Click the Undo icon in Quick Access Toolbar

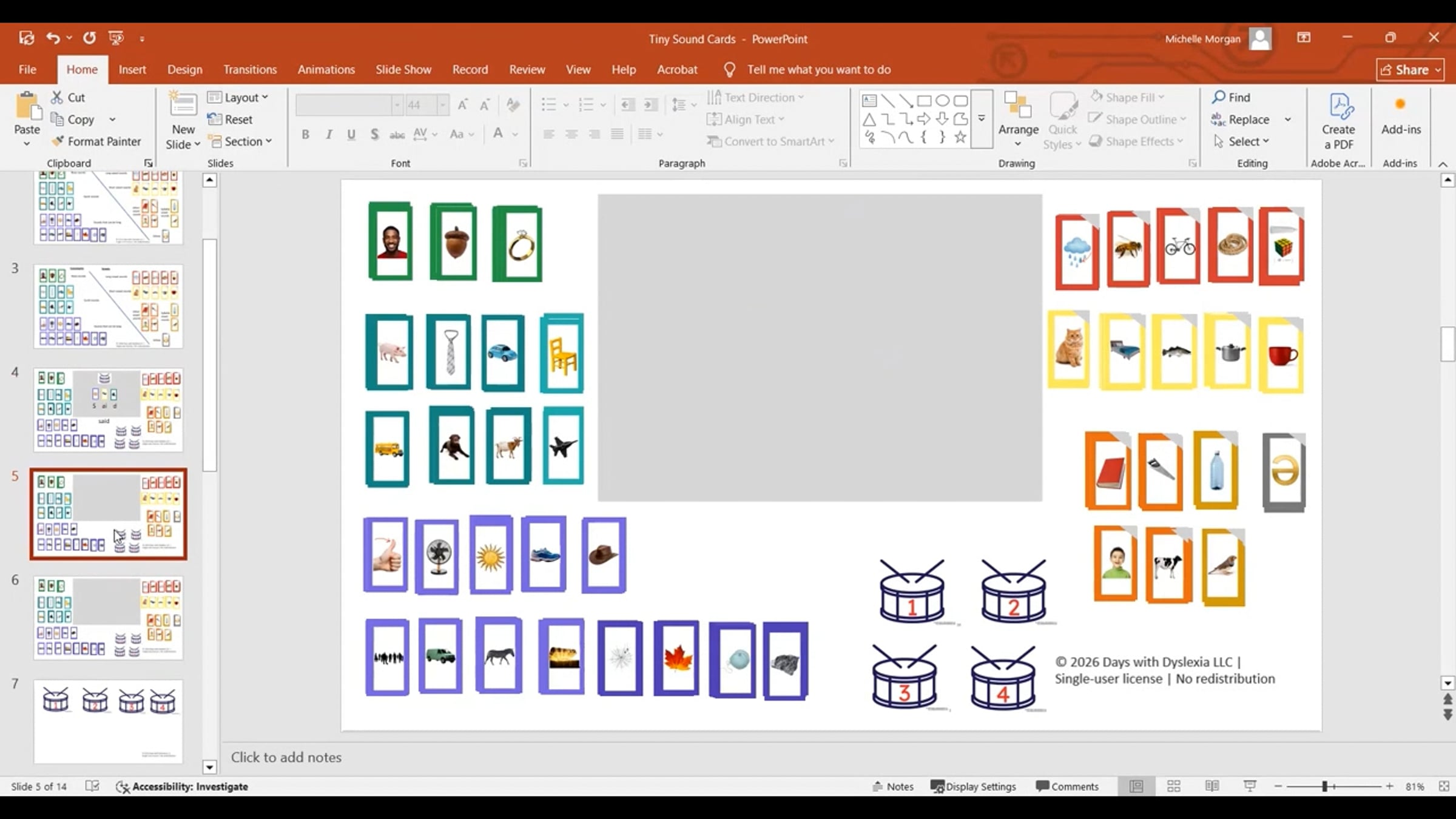[x=53, y=38]
